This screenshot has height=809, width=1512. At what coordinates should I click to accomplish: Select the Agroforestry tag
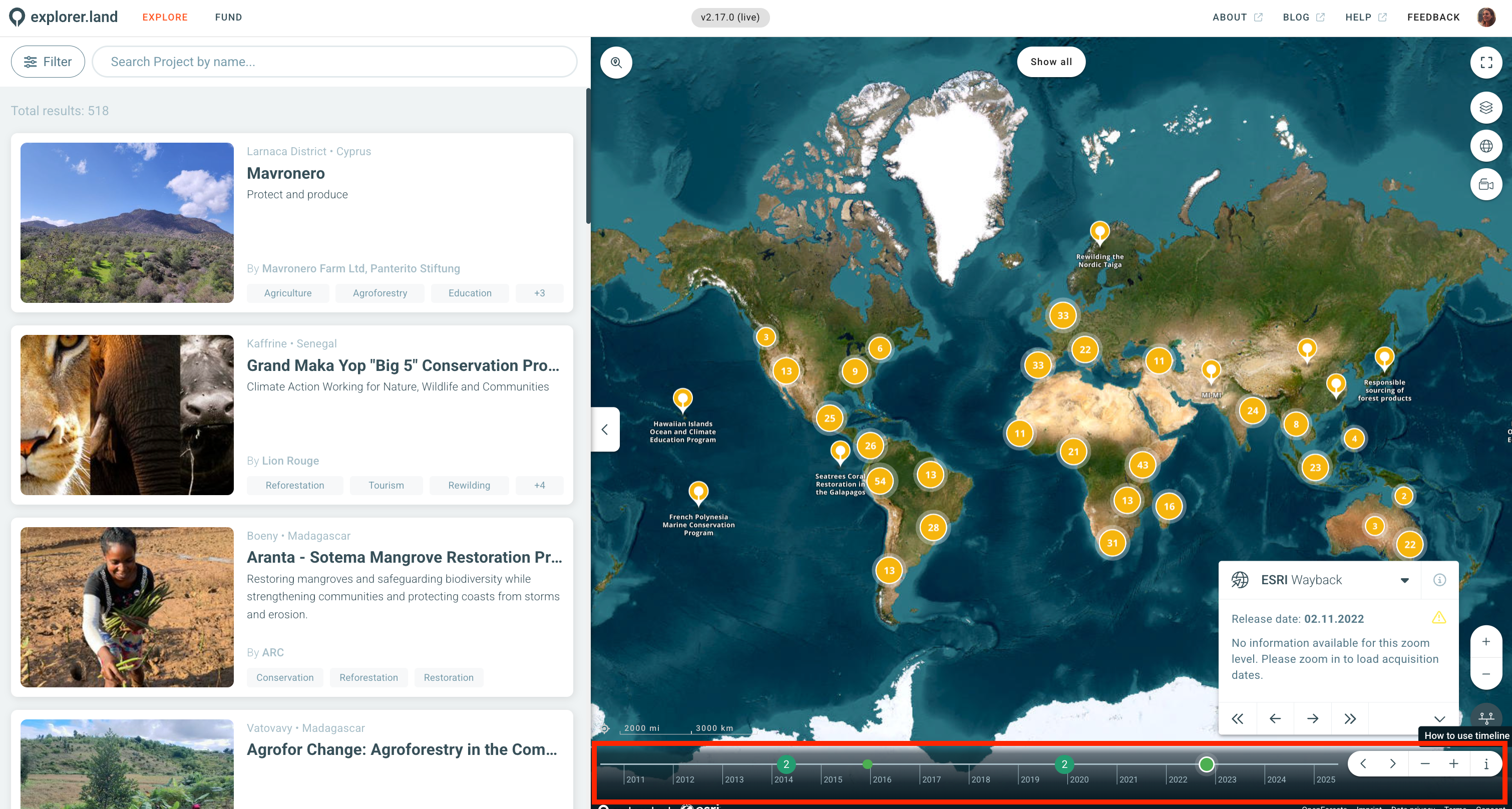[x=380, y=293]
